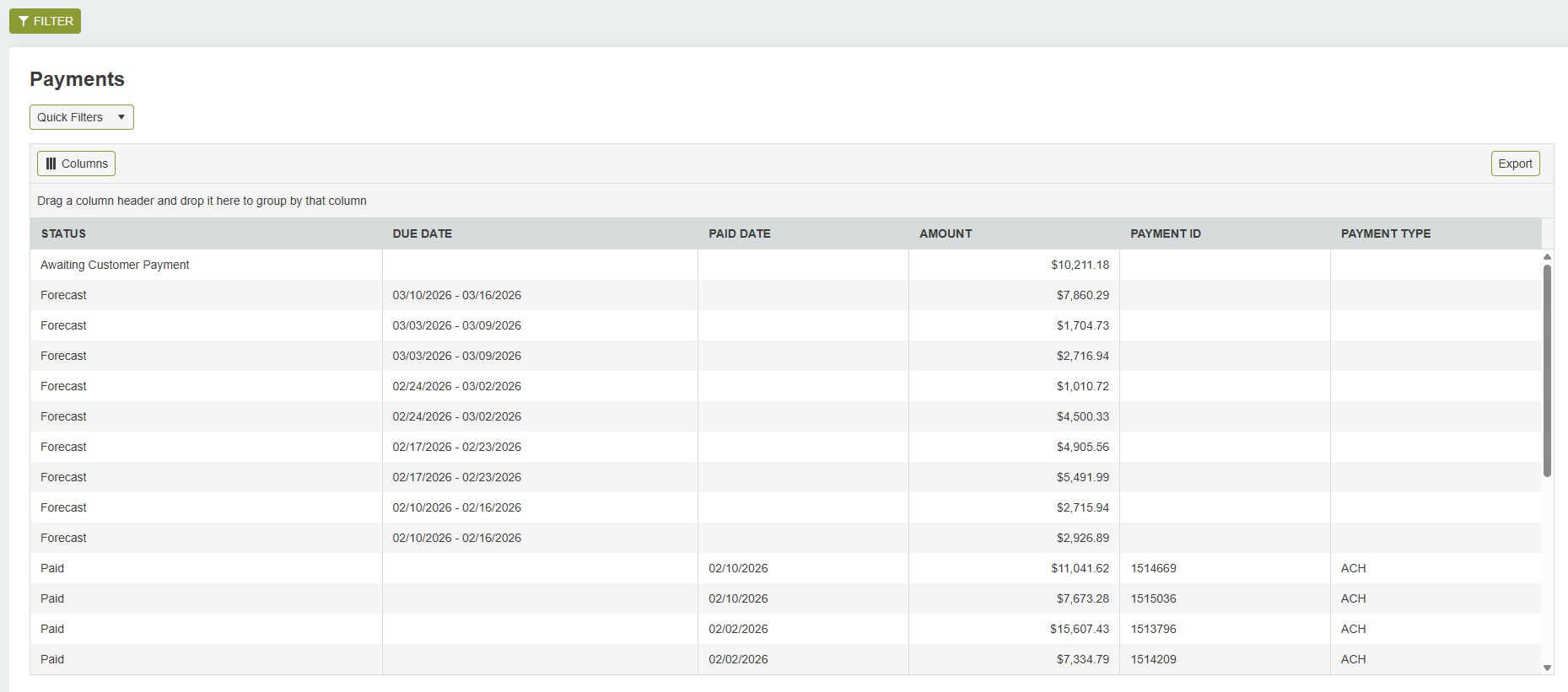Select the $11,041.62 paid amount
1568x692 pixels.
click(1080, 568)
